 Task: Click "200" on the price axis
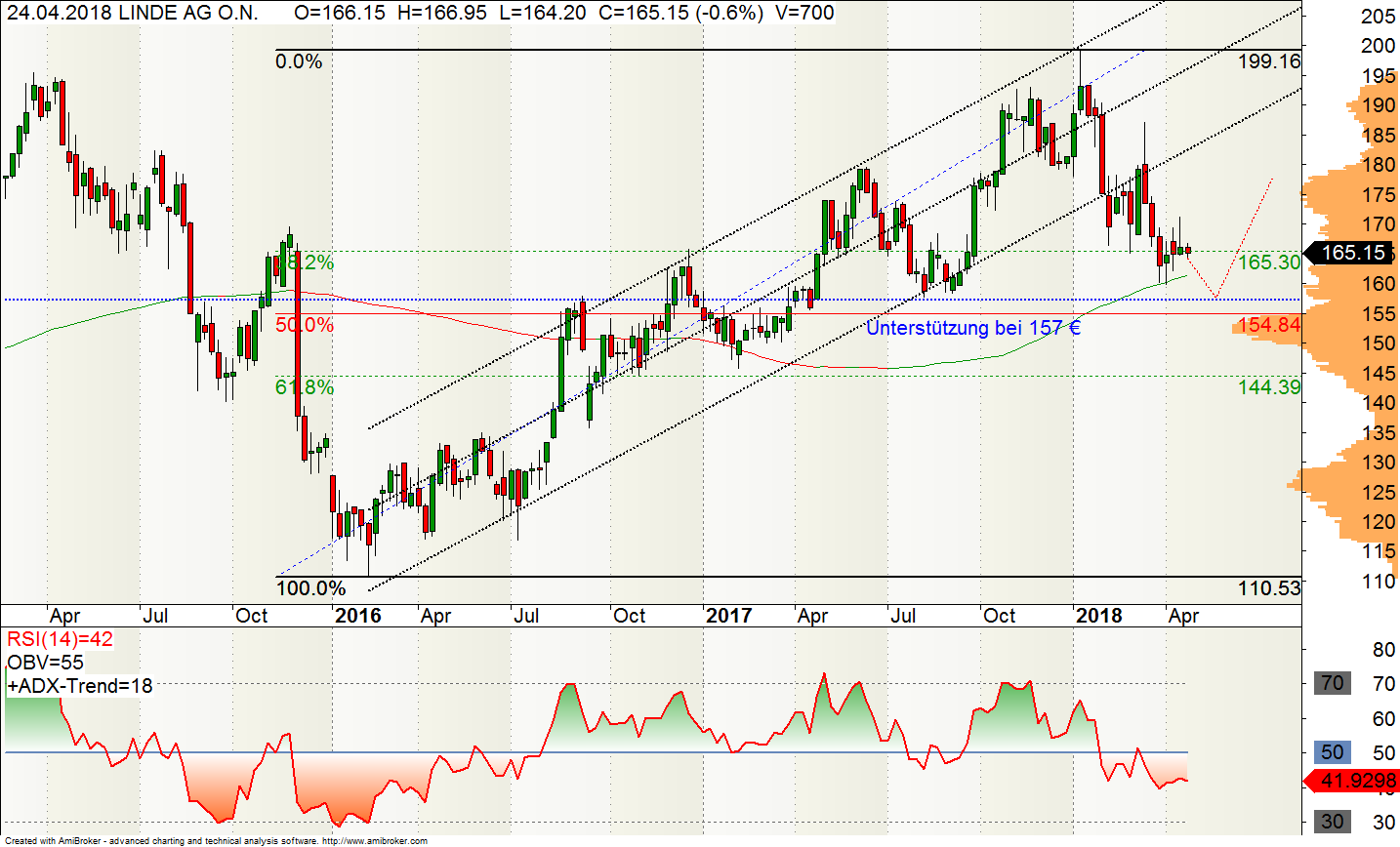click(x=1379, y=46)
